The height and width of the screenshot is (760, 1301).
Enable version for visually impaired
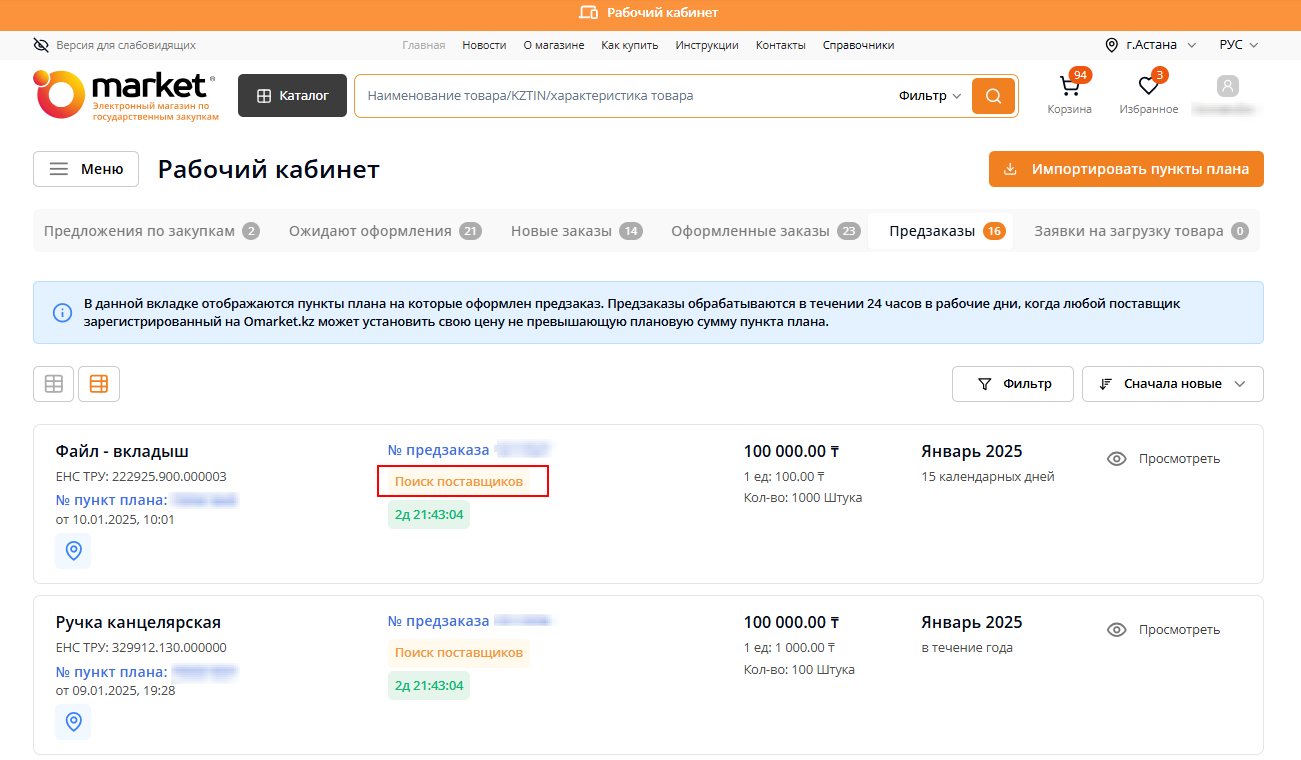pyautogui.click(x=114, y=45)
